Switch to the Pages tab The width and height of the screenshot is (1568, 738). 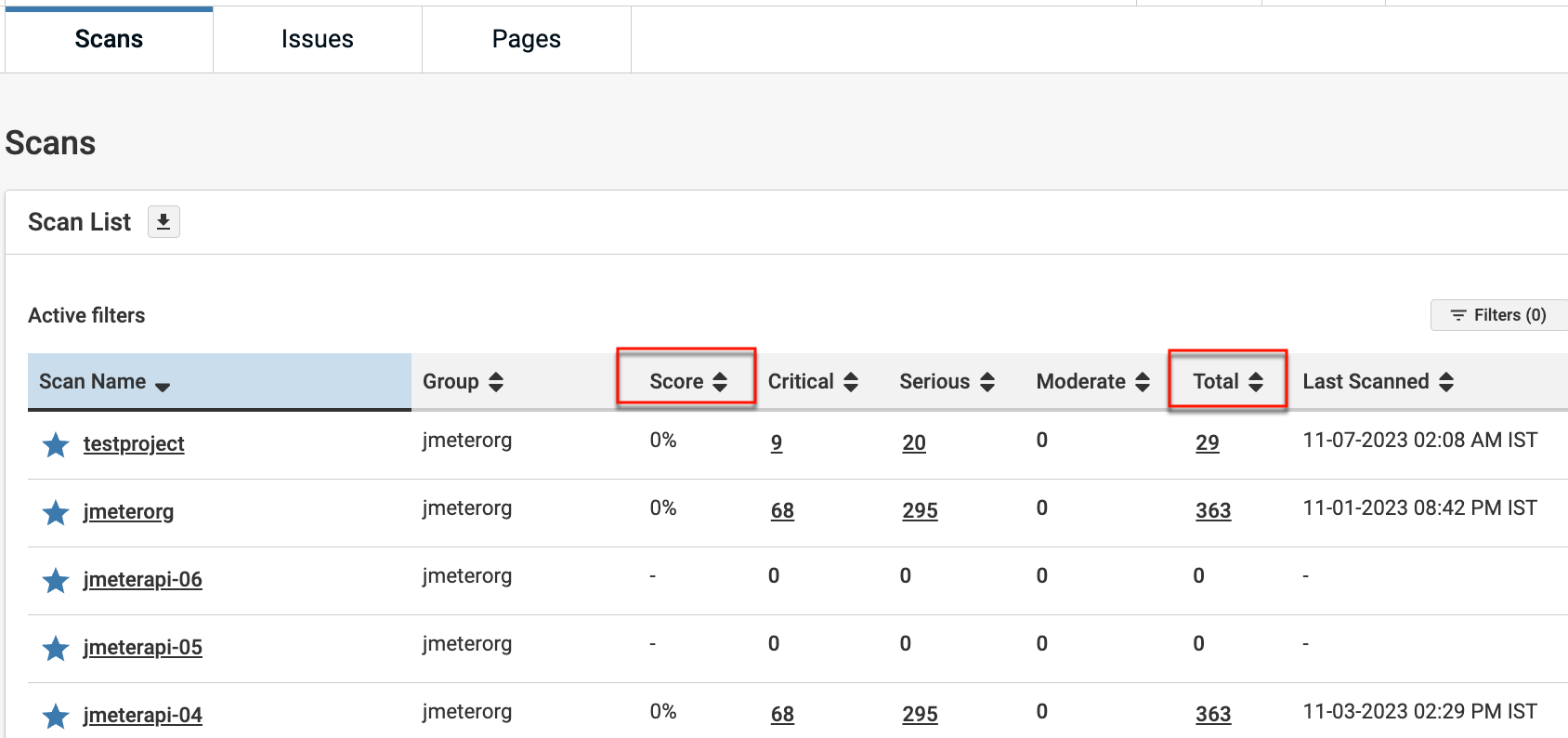click(526, 39)
